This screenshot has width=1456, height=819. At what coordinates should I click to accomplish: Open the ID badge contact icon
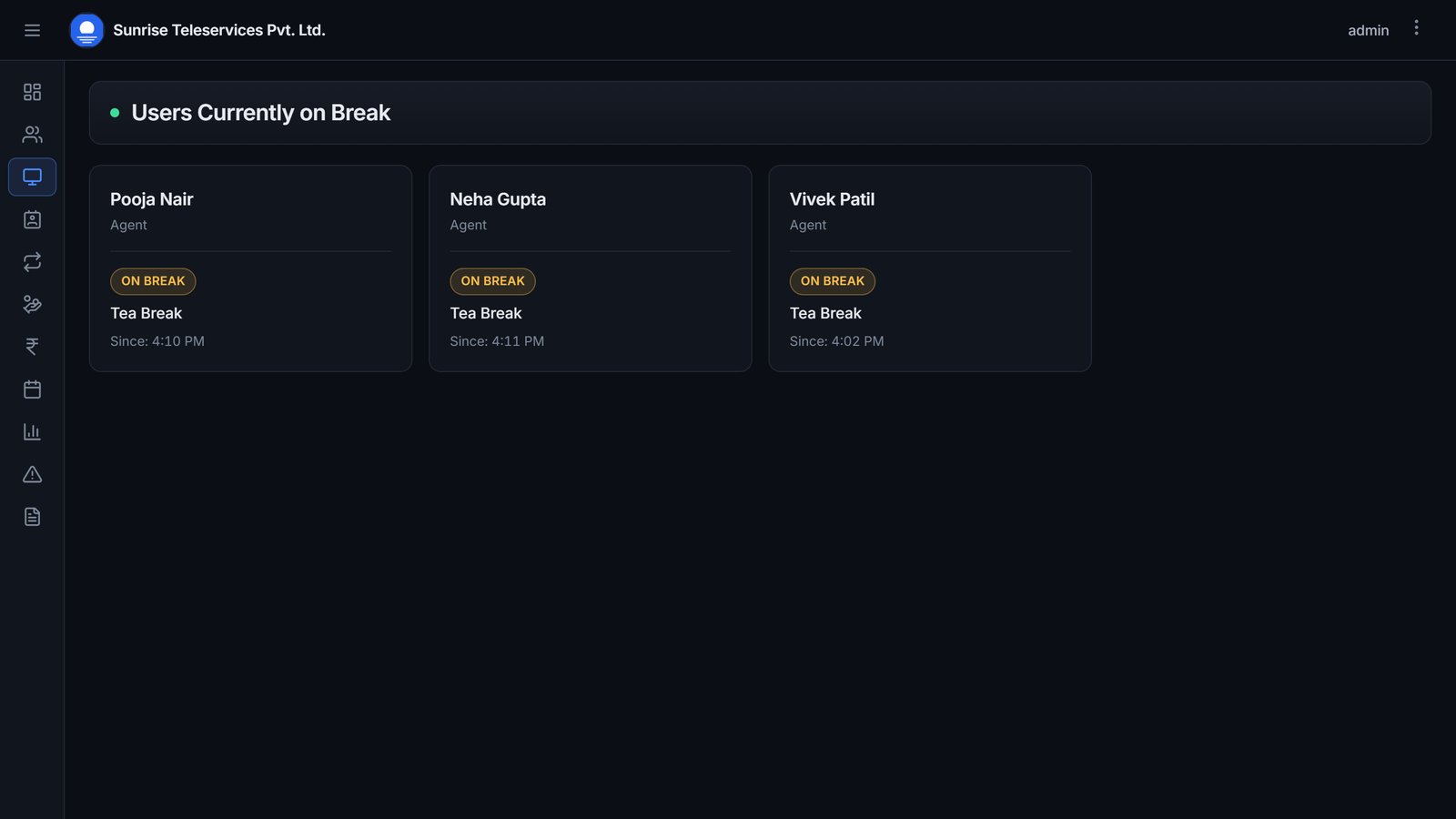[32, 219]
